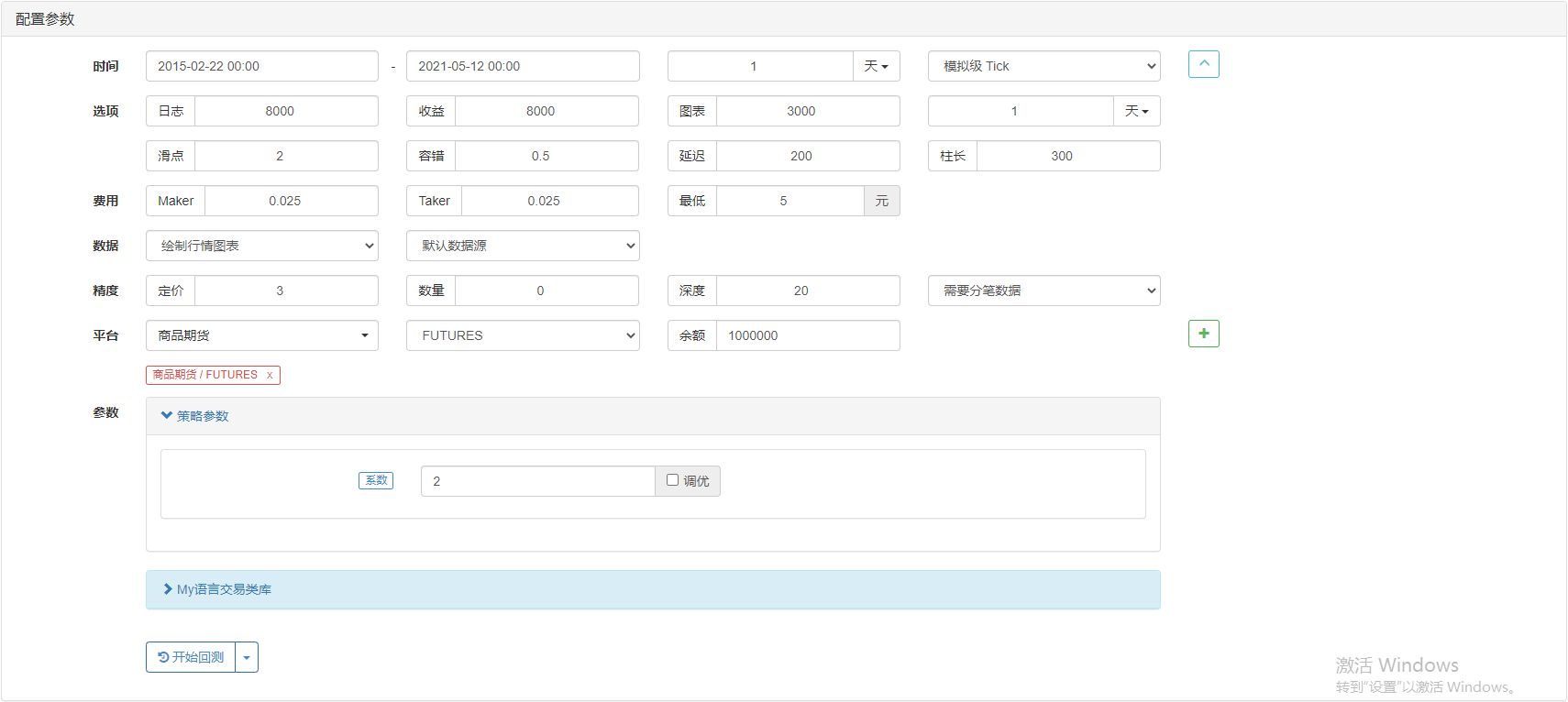Enable the 调优 checkbox
This screenshot has height=702, width=1568.
tap(672, 480)
